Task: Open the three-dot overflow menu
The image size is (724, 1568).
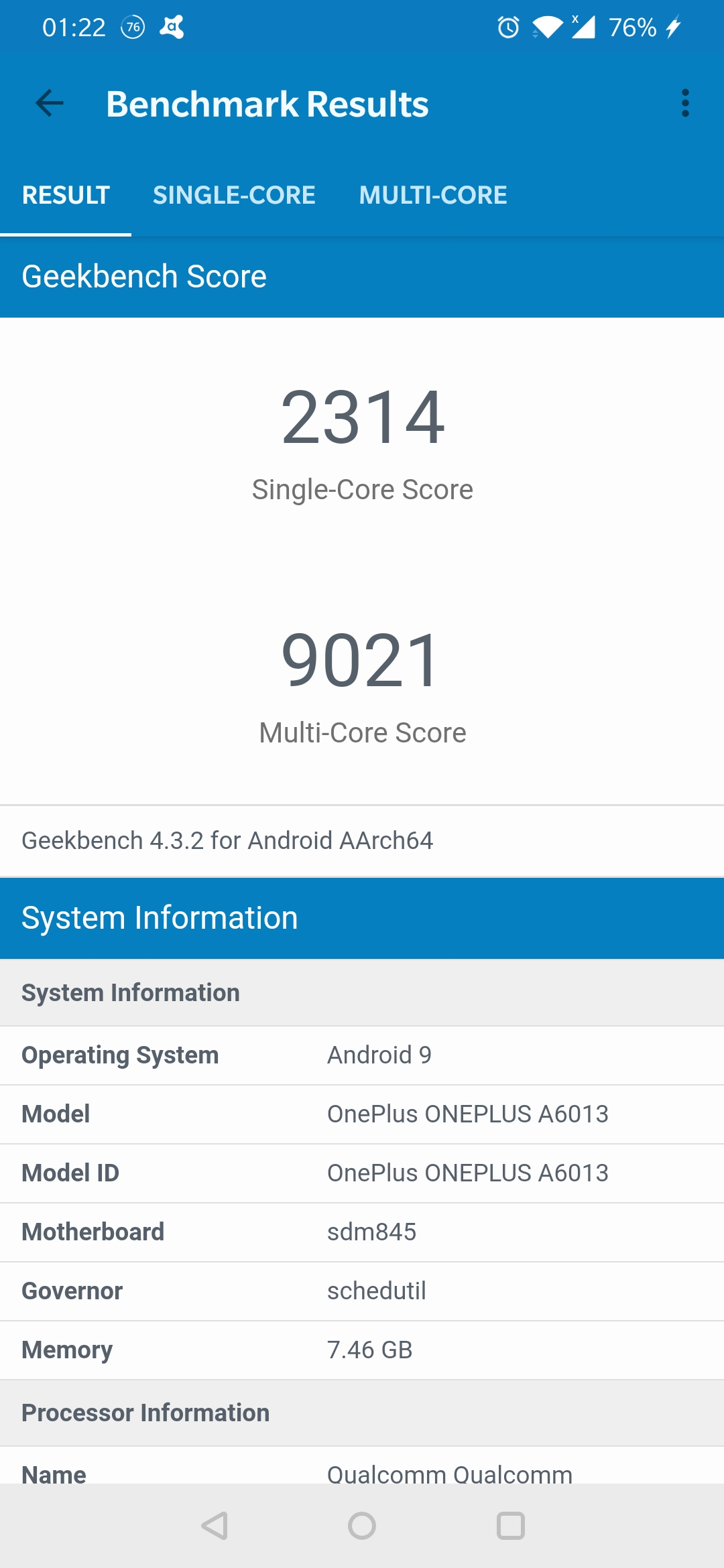Action: (685, 103)
